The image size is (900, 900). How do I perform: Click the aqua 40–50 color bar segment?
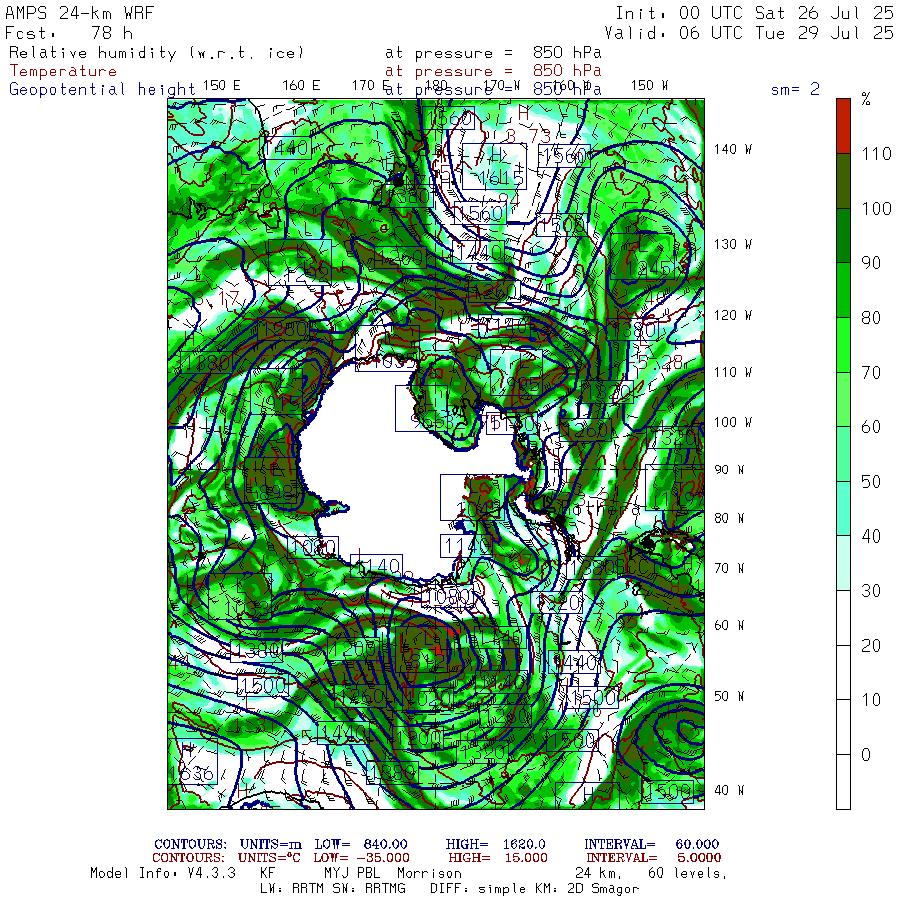[843, 509]
